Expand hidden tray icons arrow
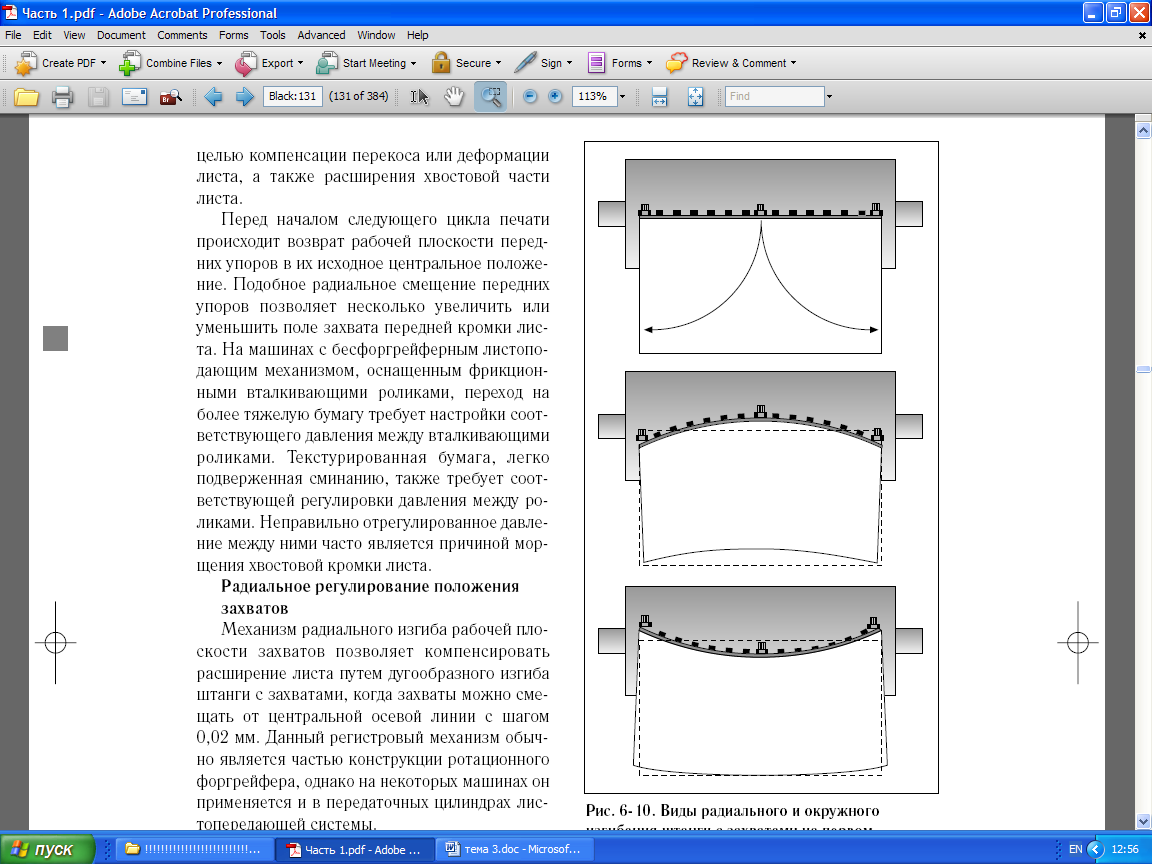1152x864 pixels. pyautogui.click(x=1095, y=849)
